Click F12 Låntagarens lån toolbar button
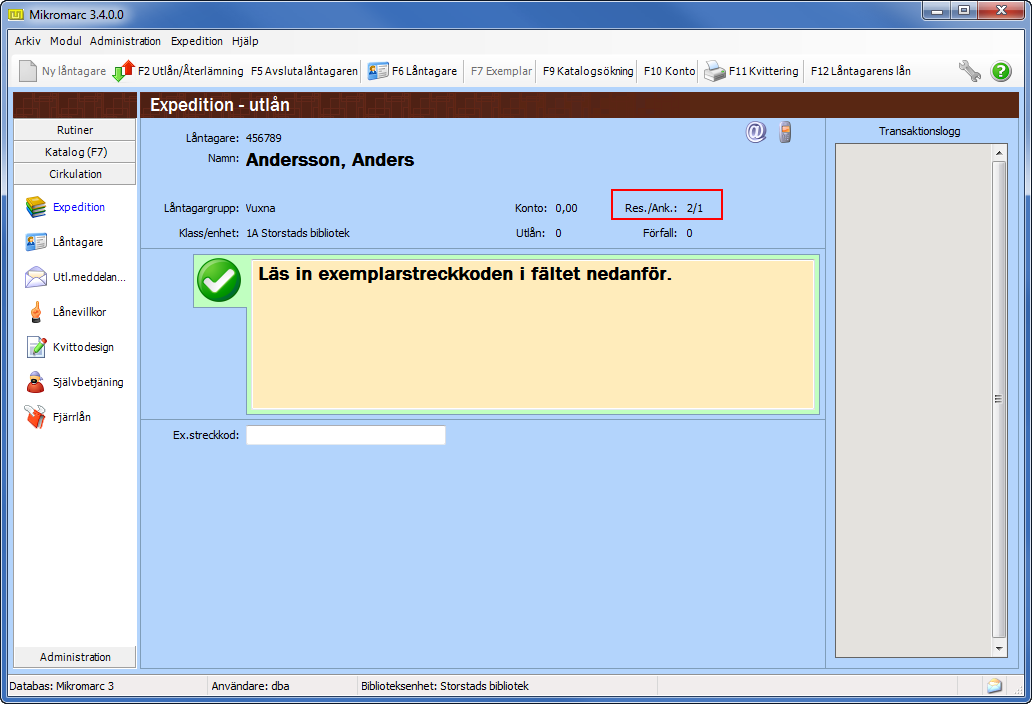The image size is (1032, 704). [861, 71]
